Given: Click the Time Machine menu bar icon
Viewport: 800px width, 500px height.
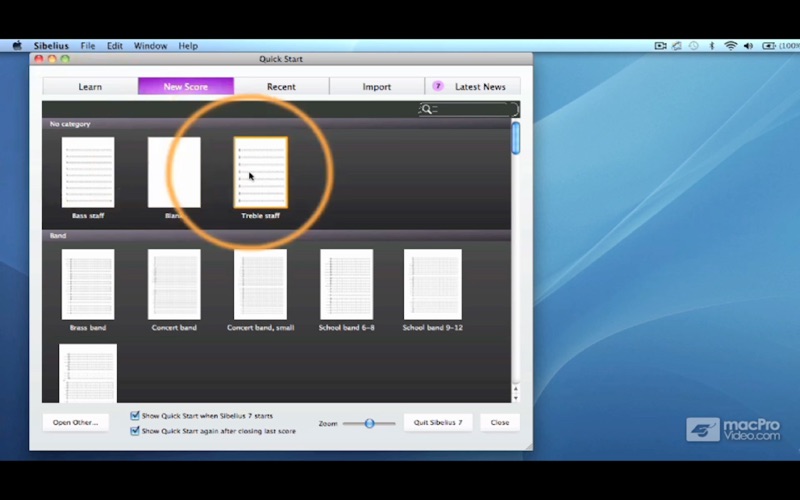Looking at the screenshot, I should pos(694,45).
